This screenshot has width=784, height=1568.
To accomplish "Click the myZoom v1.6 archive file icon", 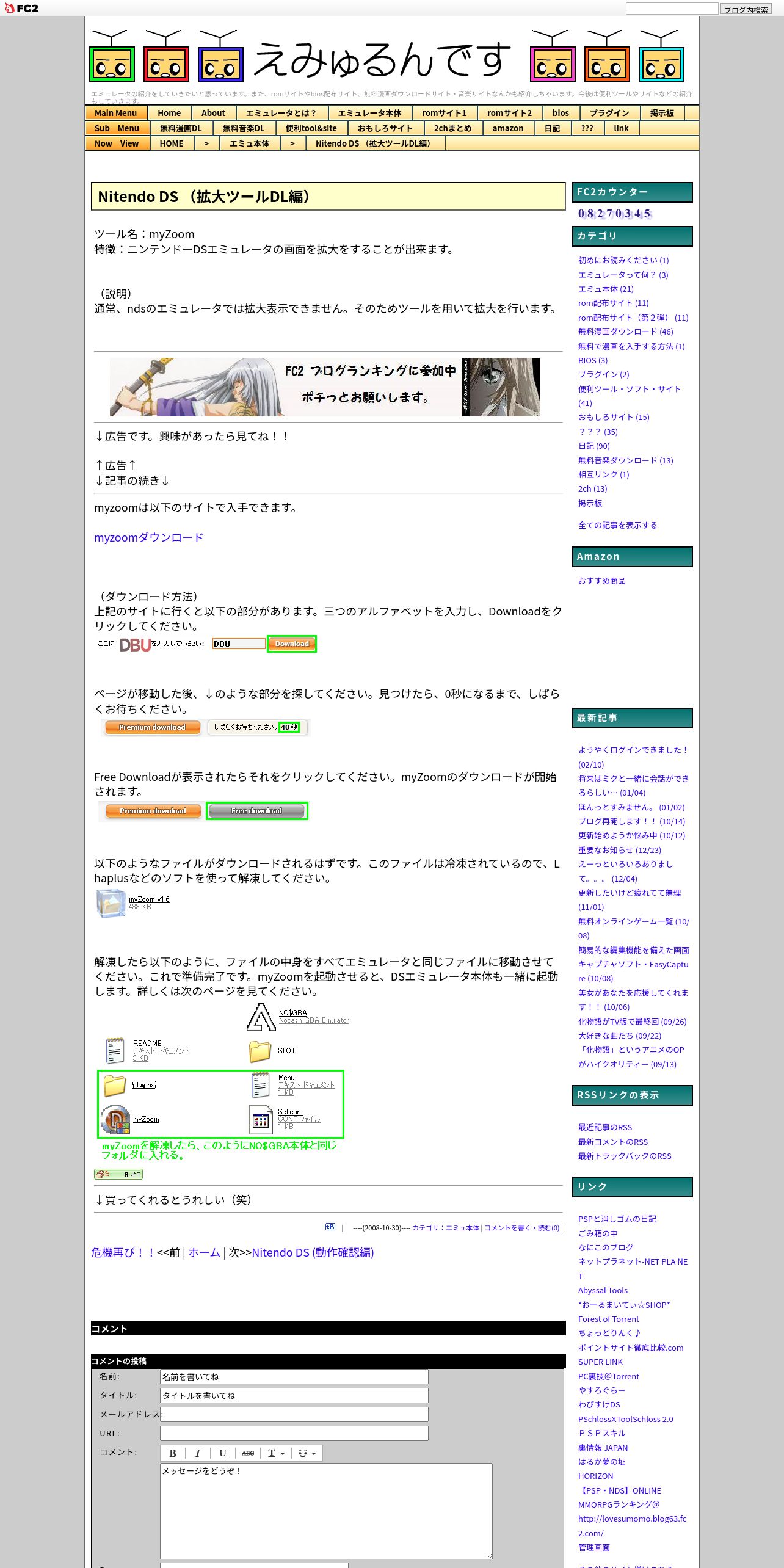I will coord(111,902).
